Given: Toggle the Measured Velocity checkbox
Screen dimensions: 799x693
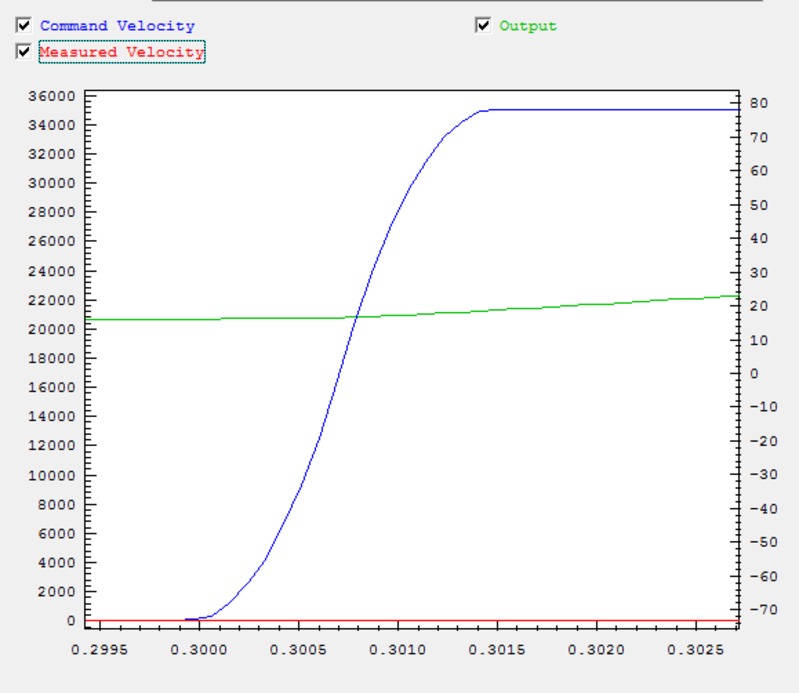Looking at the screenshot, I should click(24, 52).
